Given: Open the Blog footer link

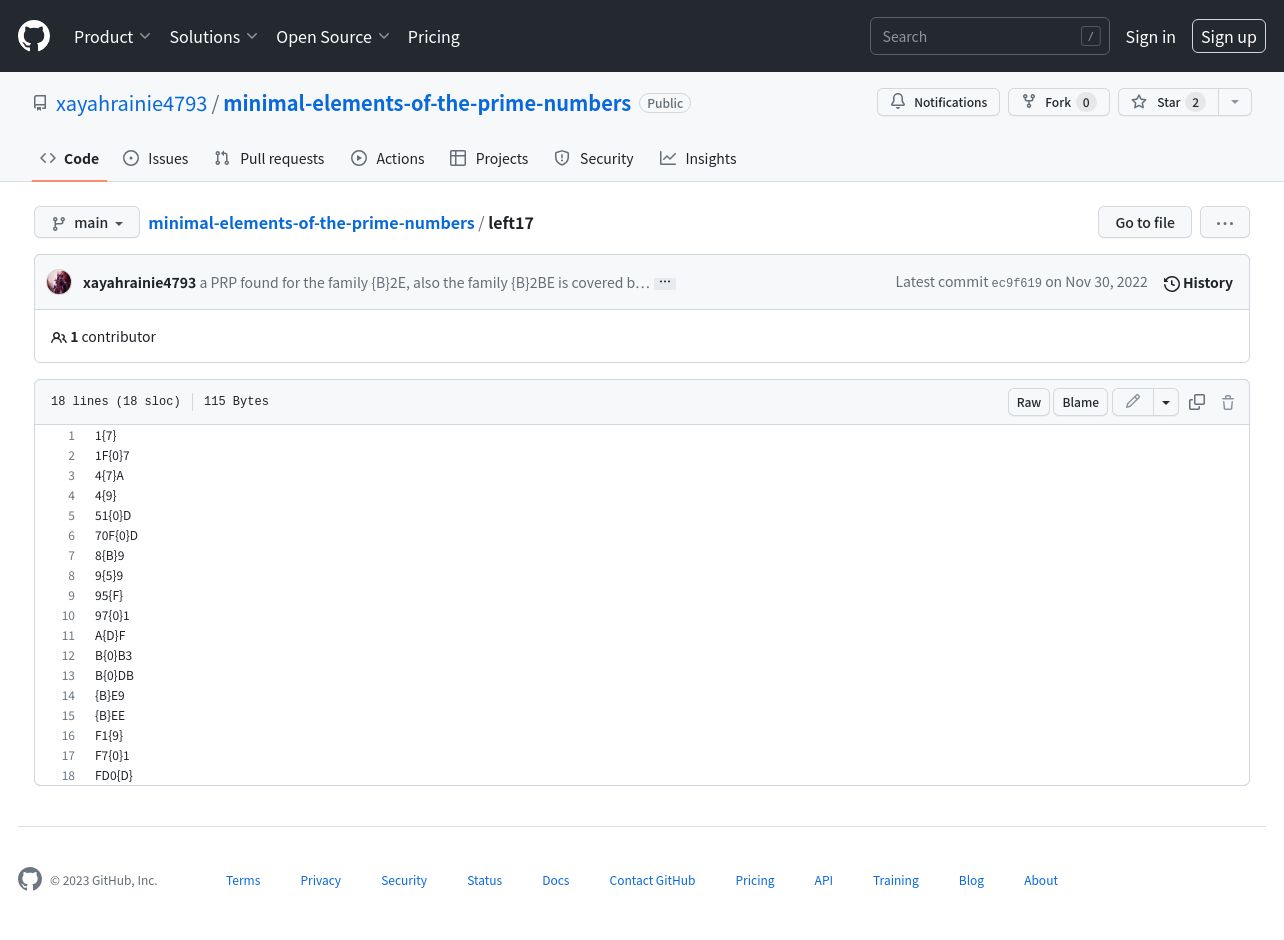Looking at the screenshot, I should [x=971, y=880].
